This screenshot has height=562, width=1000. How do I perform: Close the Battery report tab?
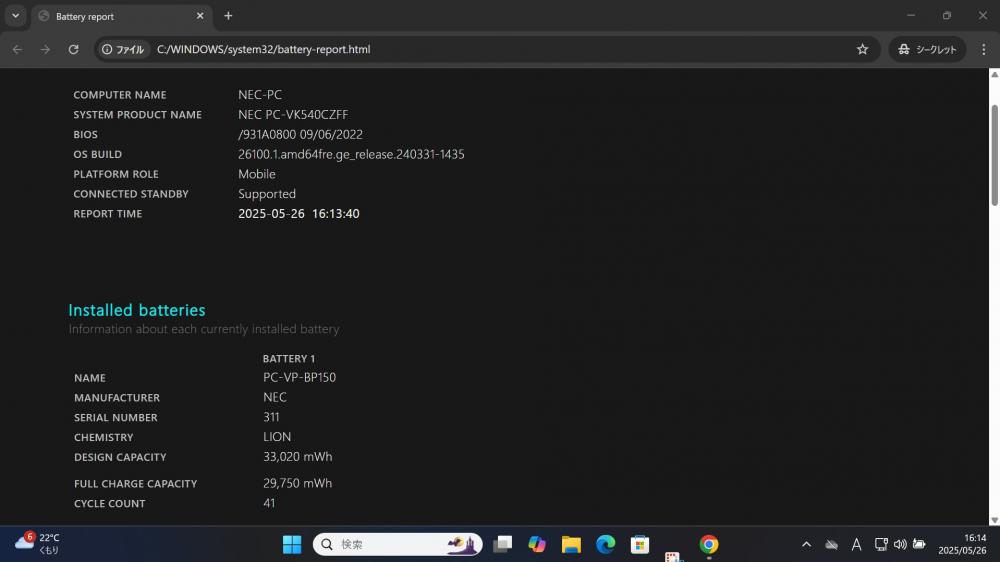point(200,16)
